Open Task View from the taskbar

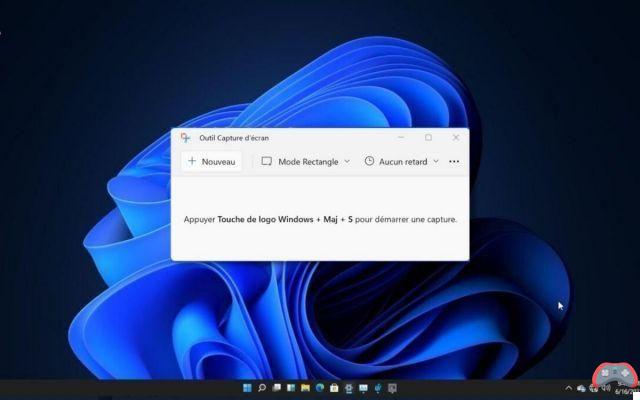pyautogui.click(x=277, y=388)
